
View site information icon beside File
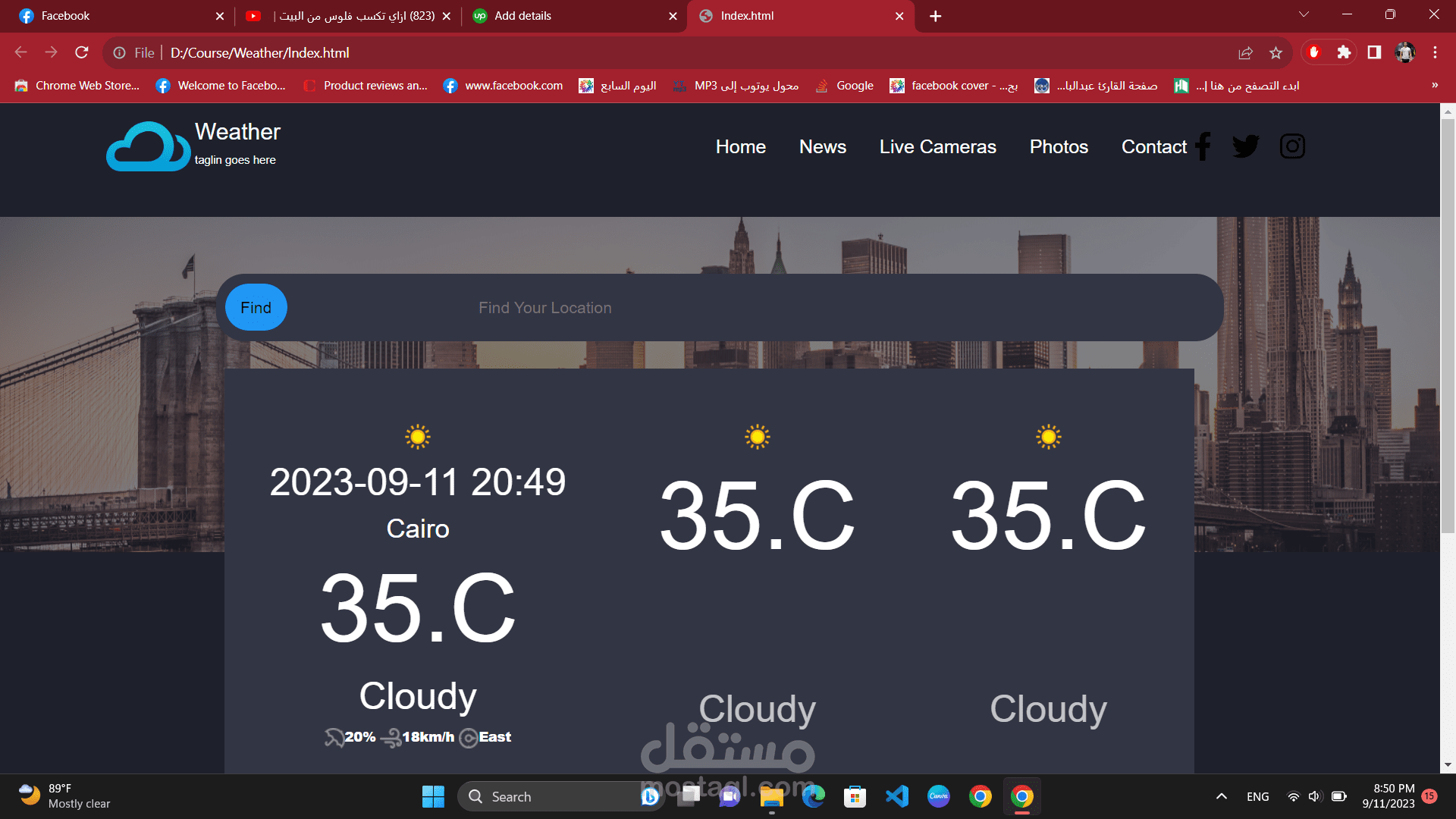pos(120,52)
